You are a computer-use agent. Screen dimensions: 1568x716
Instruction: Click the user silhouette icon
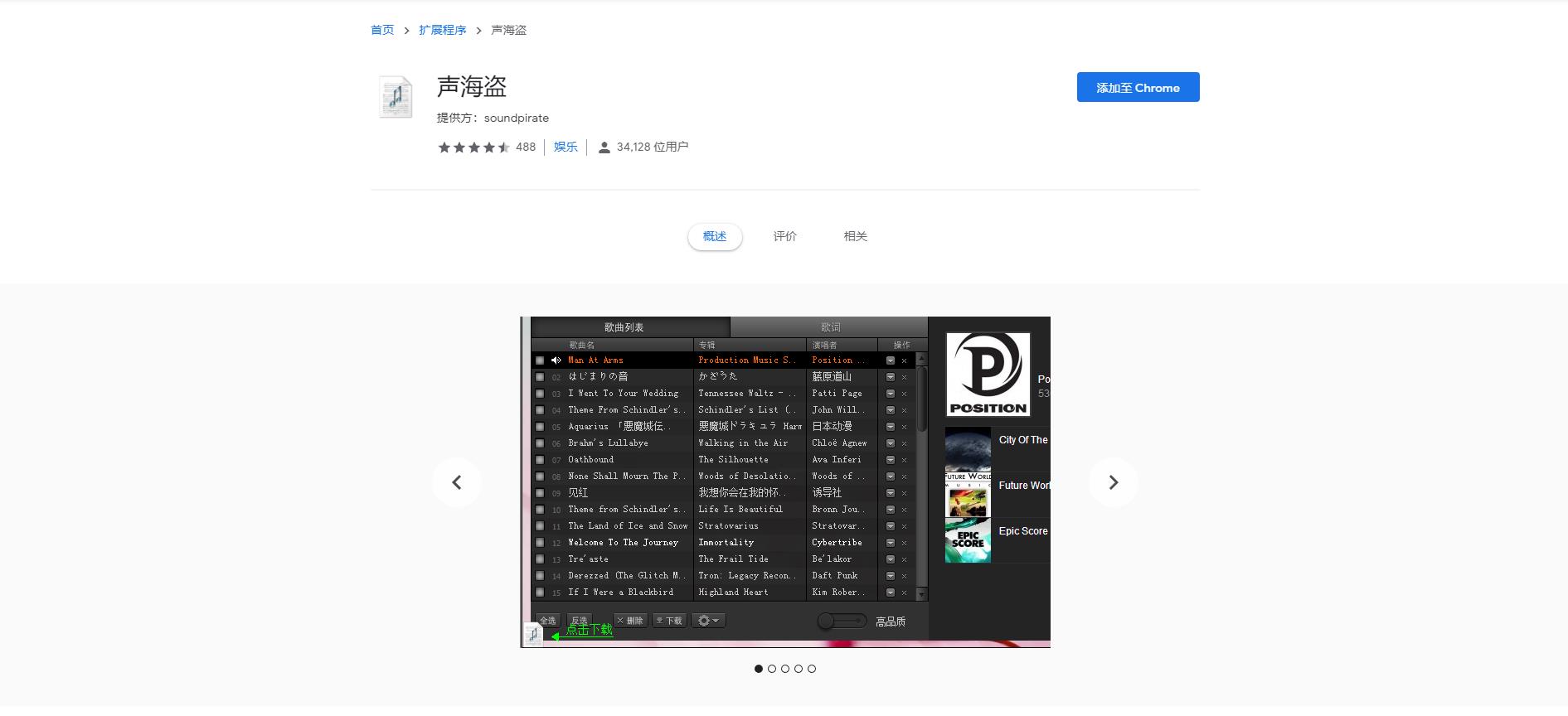click(x=604, y=148)
